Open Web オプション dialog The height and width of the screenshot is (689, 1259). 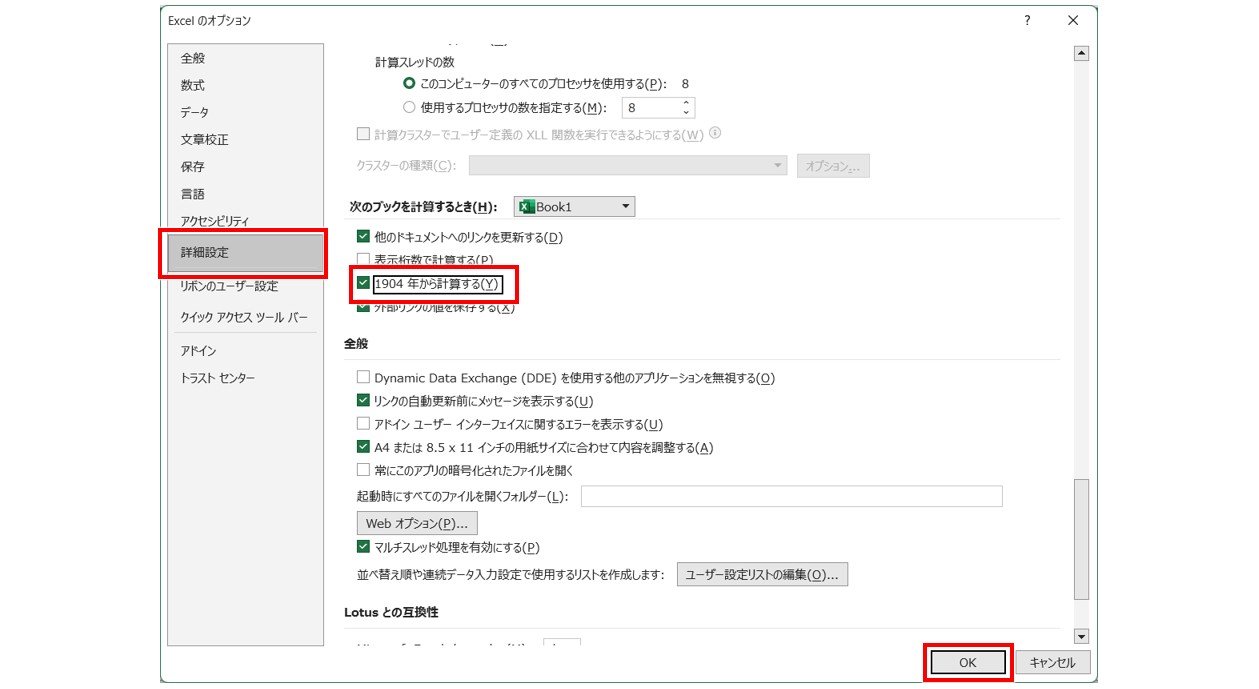tap(417, 523)
